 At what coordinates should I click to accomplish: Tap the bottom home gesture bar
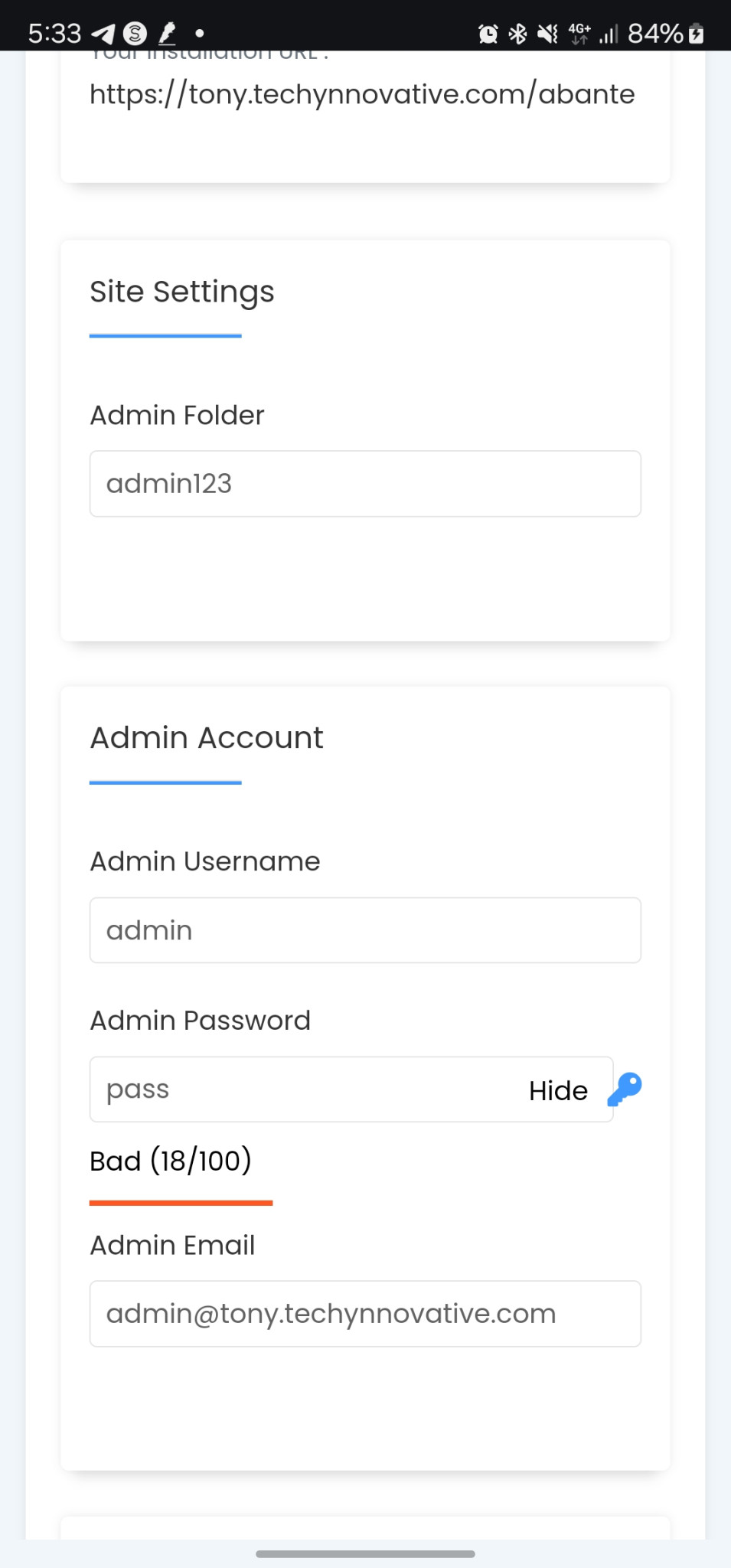(x=365, y=1553)
